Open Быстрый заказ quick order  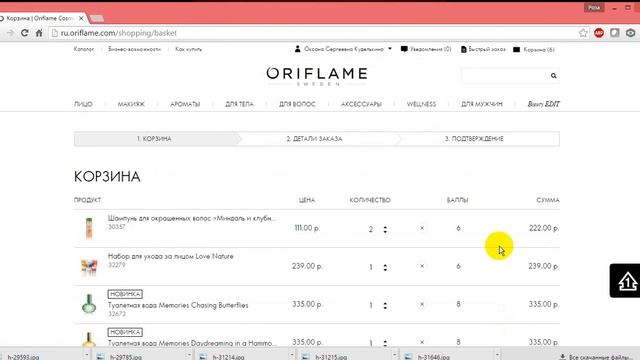483,49
